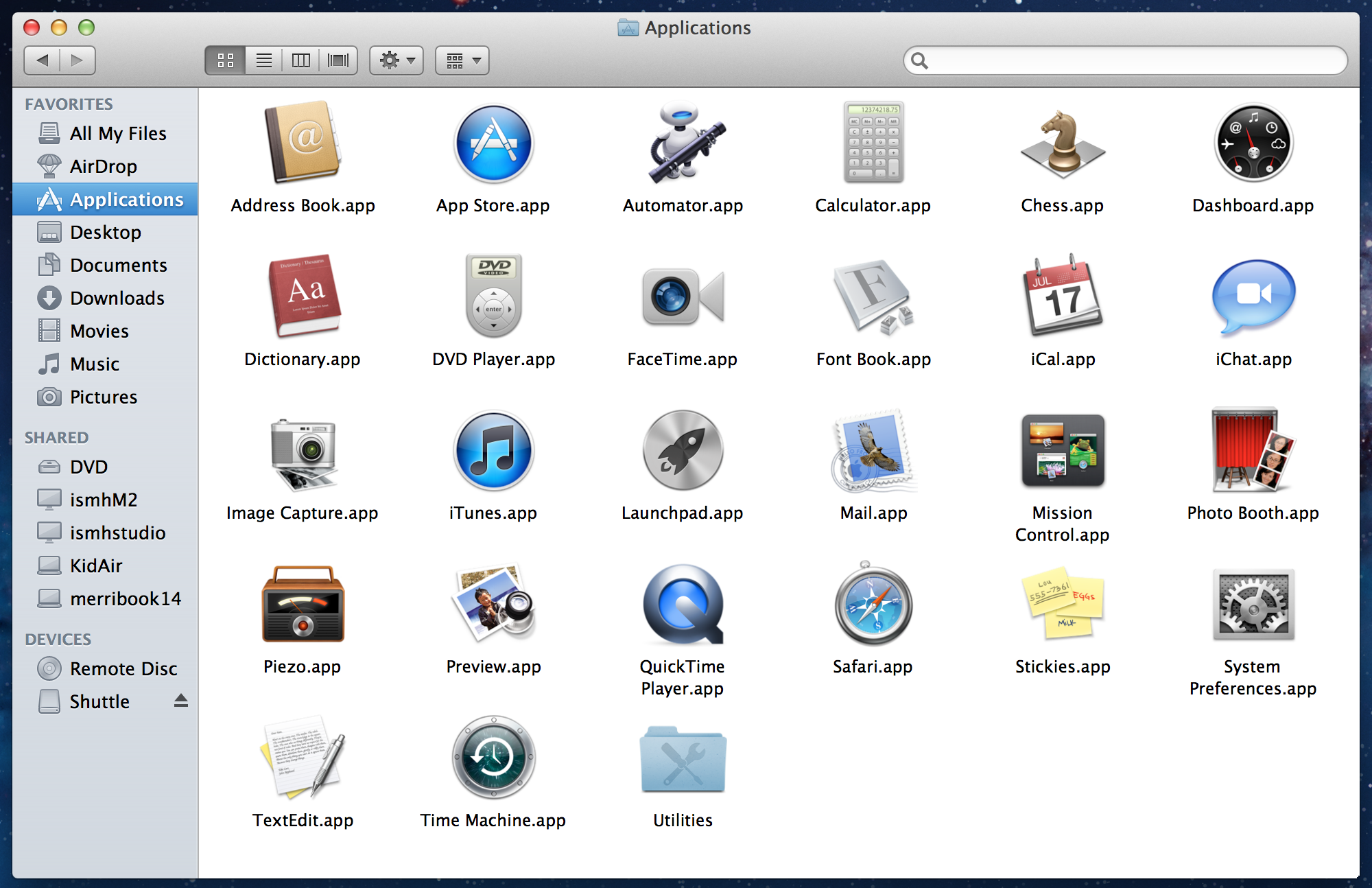
Task: Go forward with the right arrow button
Action: coord(78,60)
